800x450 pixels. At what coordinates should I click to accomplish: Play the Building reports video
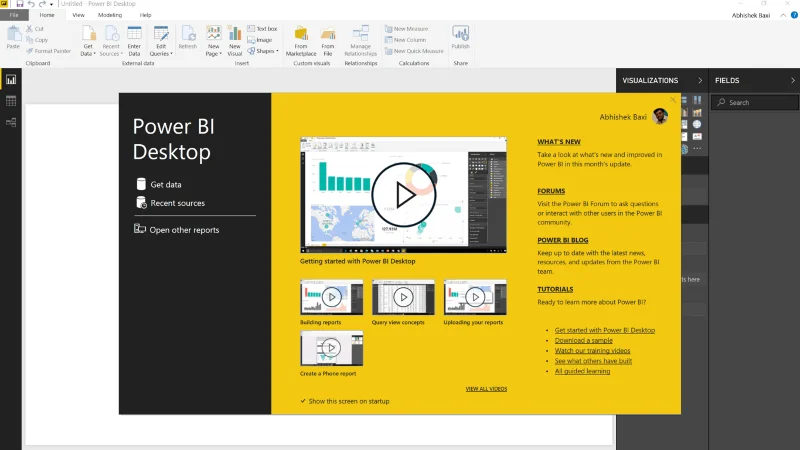[332, 297]
